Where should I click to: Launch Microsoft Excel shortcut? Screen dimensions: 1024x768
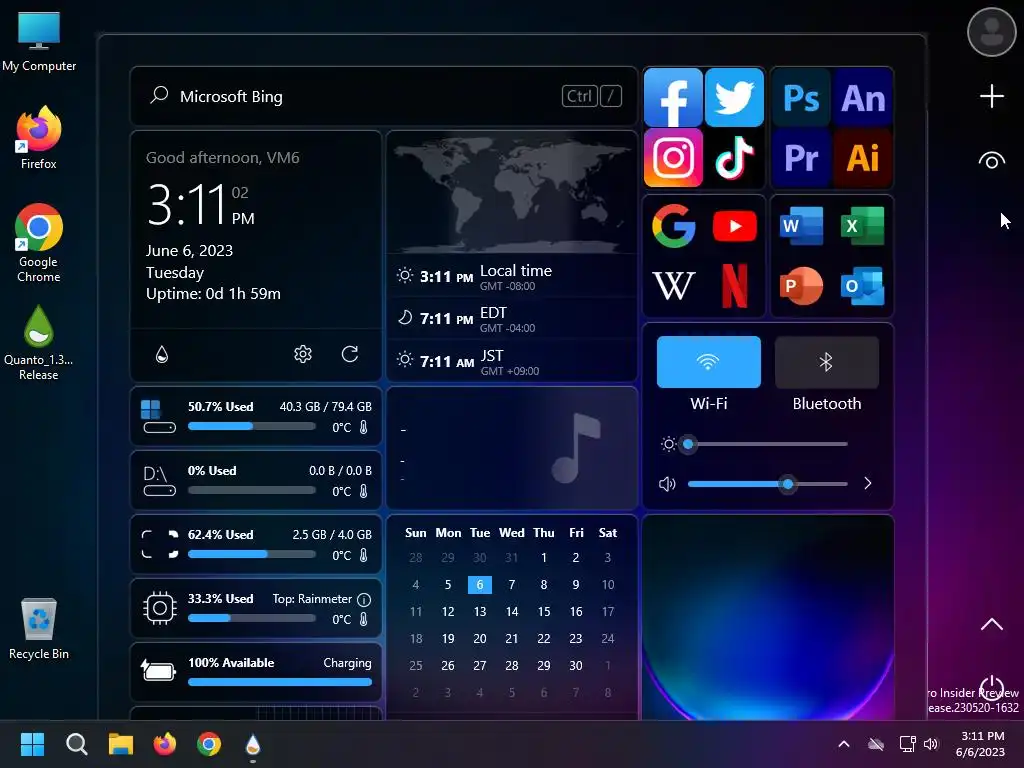[863, 226]
